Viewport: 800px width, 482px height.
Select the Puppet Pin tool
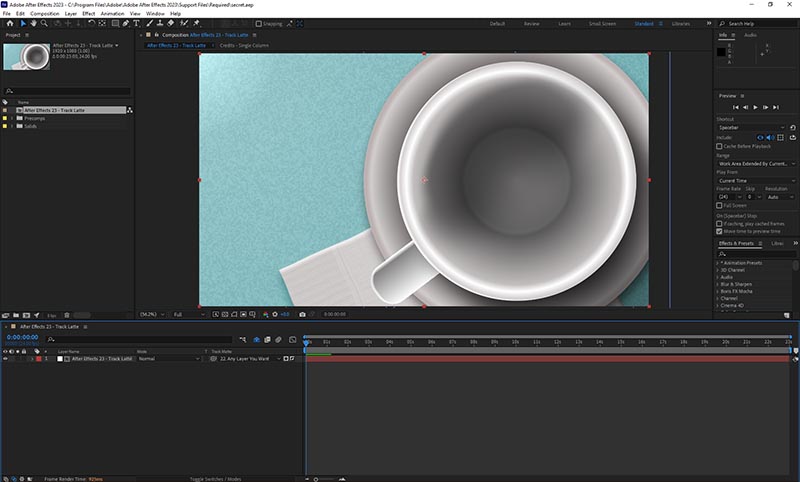[197, 23]
